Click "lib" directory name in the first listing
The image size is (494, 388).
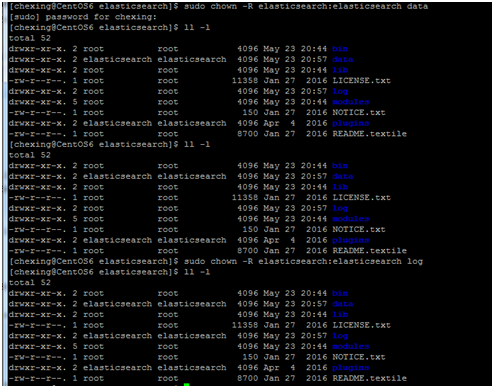coord(340,70)
